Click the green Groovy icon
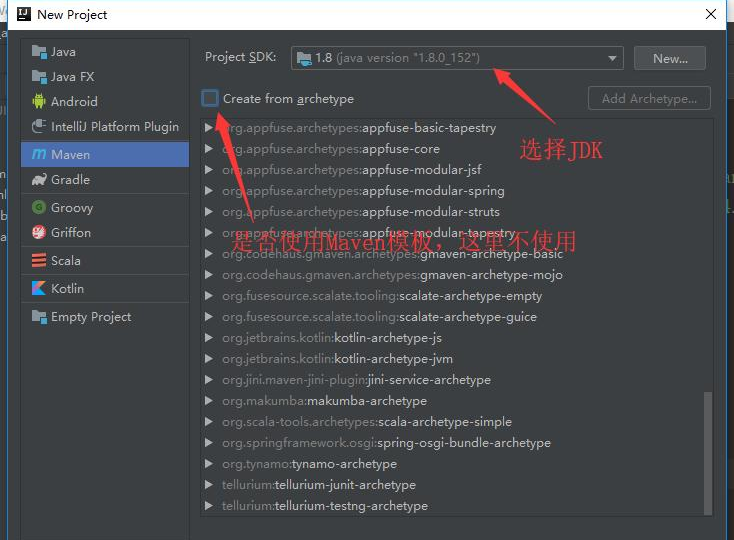This screenshot has width=734, height=540. [x=39, y=207]
